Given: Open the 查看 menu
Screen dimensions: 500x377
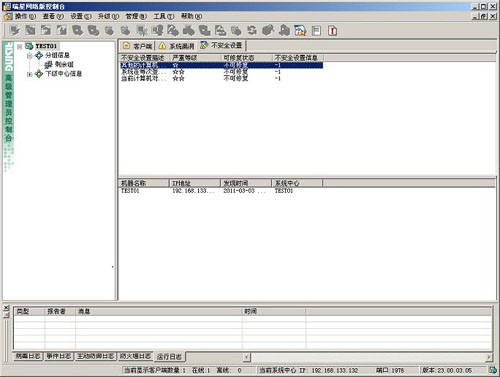Looking at the screenshot, I should (53, 16).
